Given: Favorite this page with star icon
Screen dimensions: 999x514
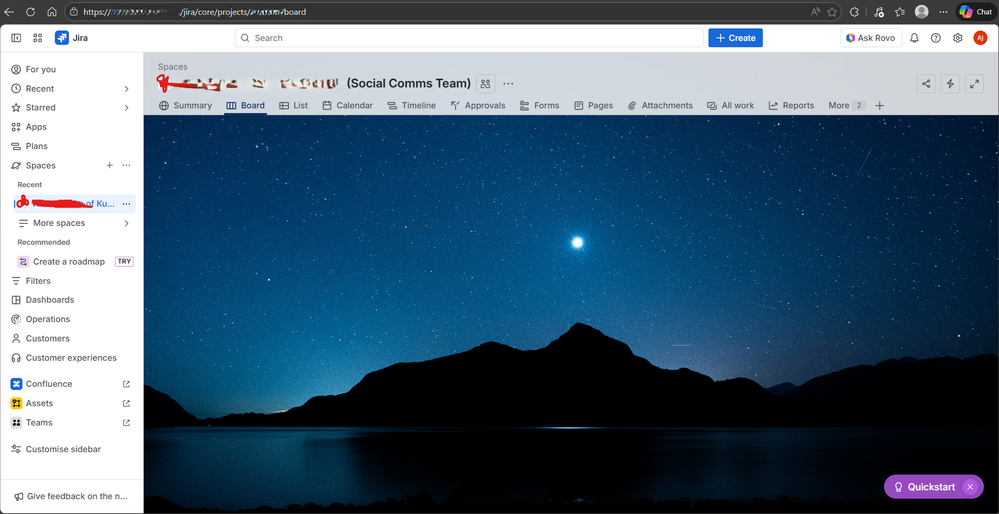Looking at the screenshot, I should 831,11.
